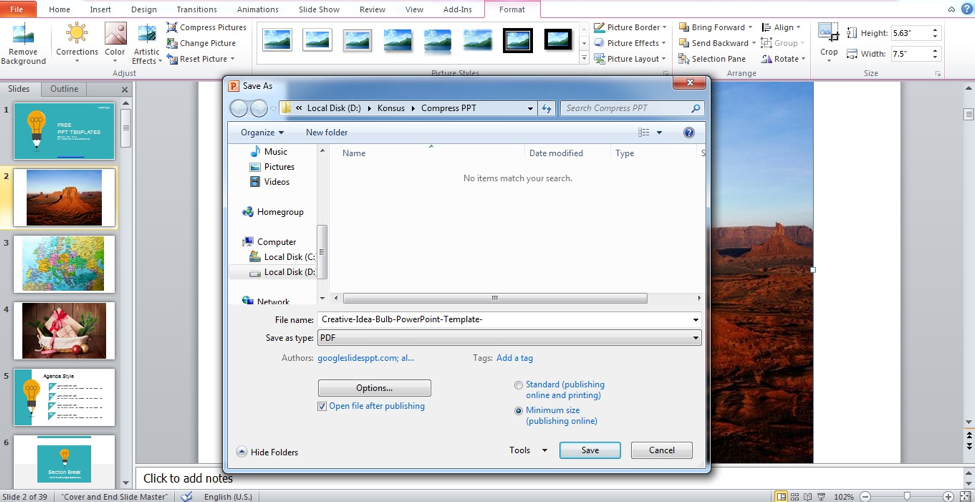Switch to the Design tab
Image resolution: width=975 pixels, height=502 pixels.
[144, 9]
